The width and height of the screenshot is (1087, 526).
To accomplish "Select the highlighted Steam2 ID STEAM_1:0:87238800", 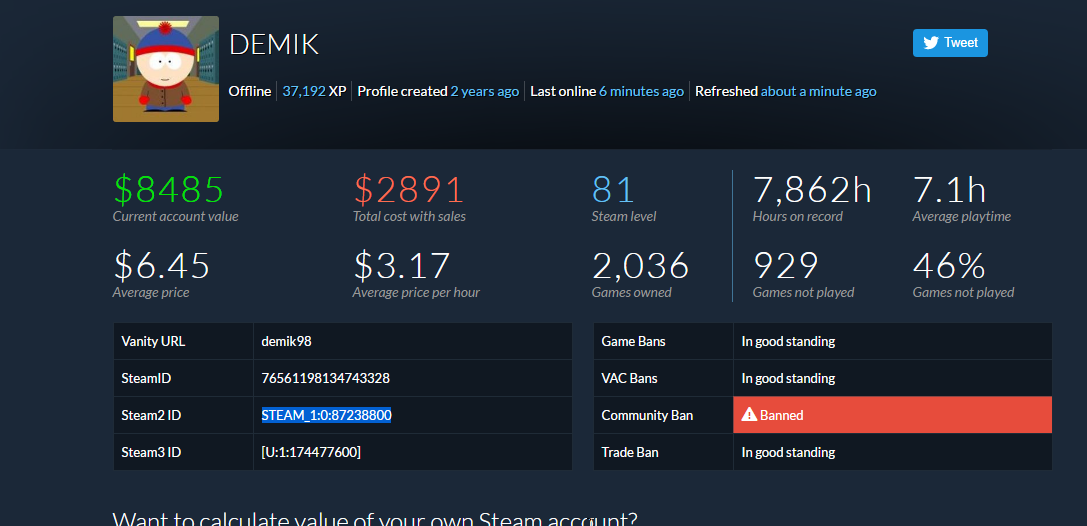I will pos(327,415).
